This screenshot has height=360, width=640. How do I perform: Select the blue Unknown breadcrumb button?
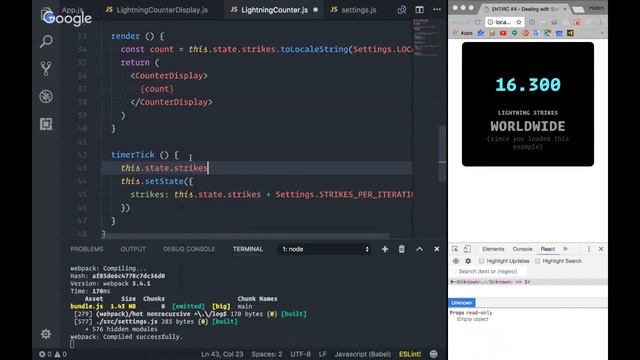[462, 302]
